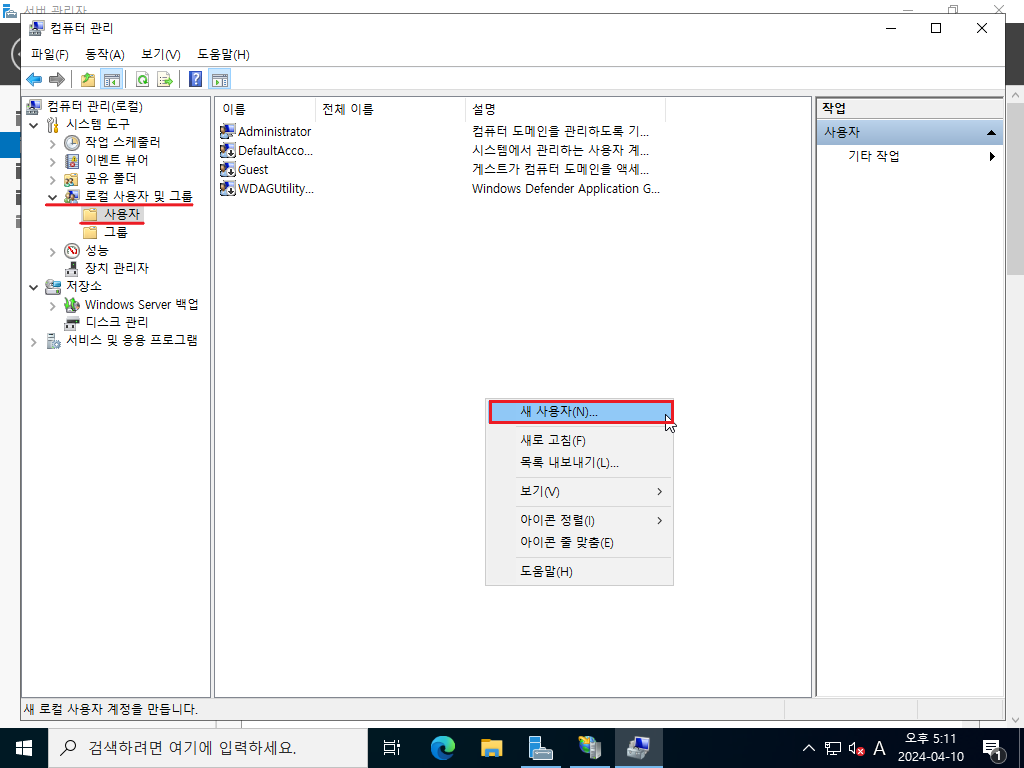The image size is (1024, 768).
Task: Select the WDAGUtility... user icon
Action: 227,188
